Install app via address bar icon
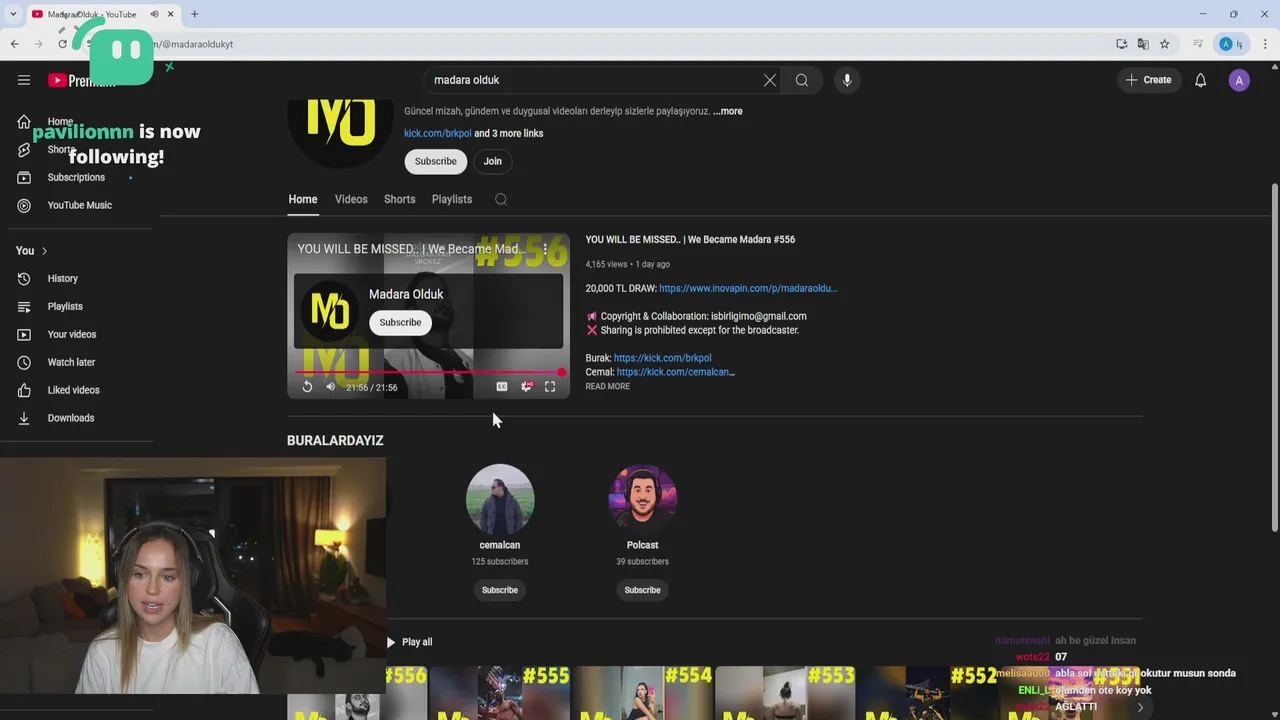Image resolution: width=1280 pixels, height=720 pixels. (x=1121, y=44)
